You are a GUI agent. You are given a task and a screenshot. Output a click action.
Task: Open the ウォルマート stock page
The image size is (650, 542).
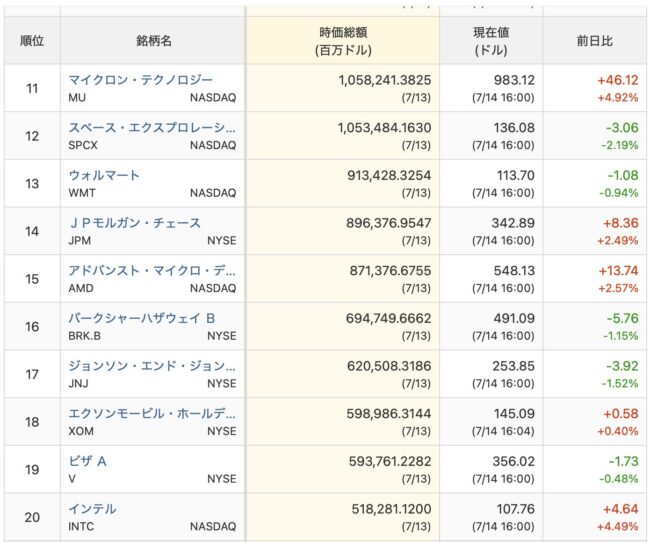point(104,175)
